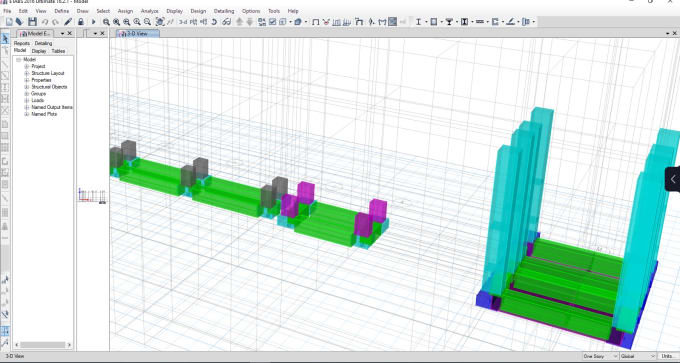Click the frame design I-section icon
This screenshot has height=363, width=680.
pyautogui.click(x=418, y=22)
